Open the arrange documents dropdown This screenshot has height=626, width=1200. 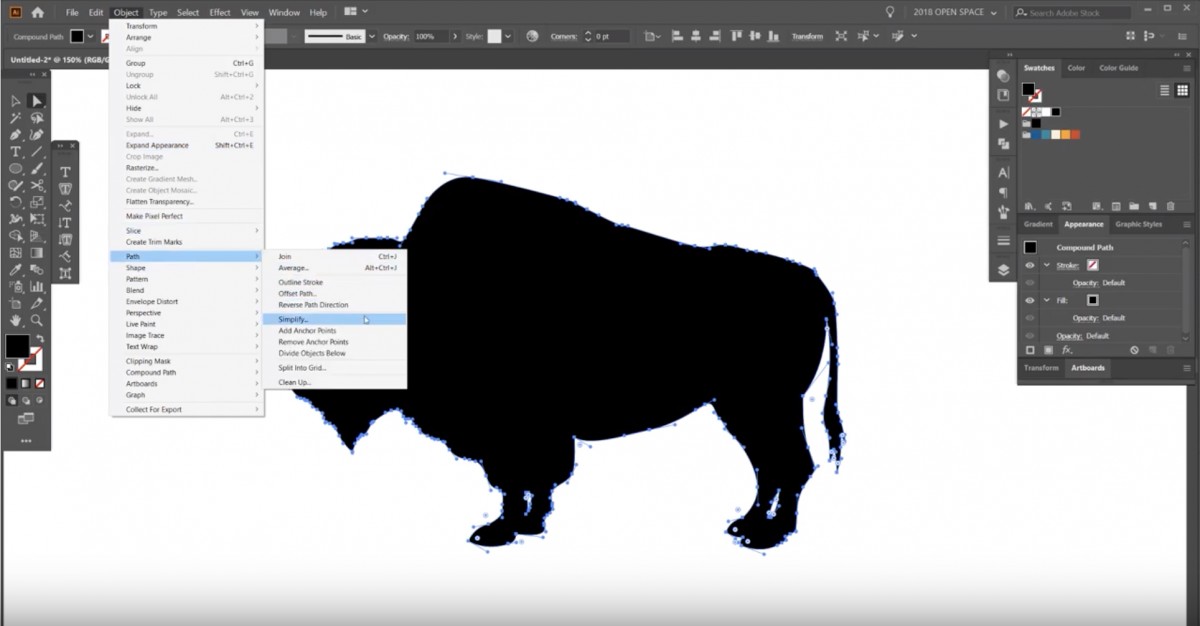point(355,12)
